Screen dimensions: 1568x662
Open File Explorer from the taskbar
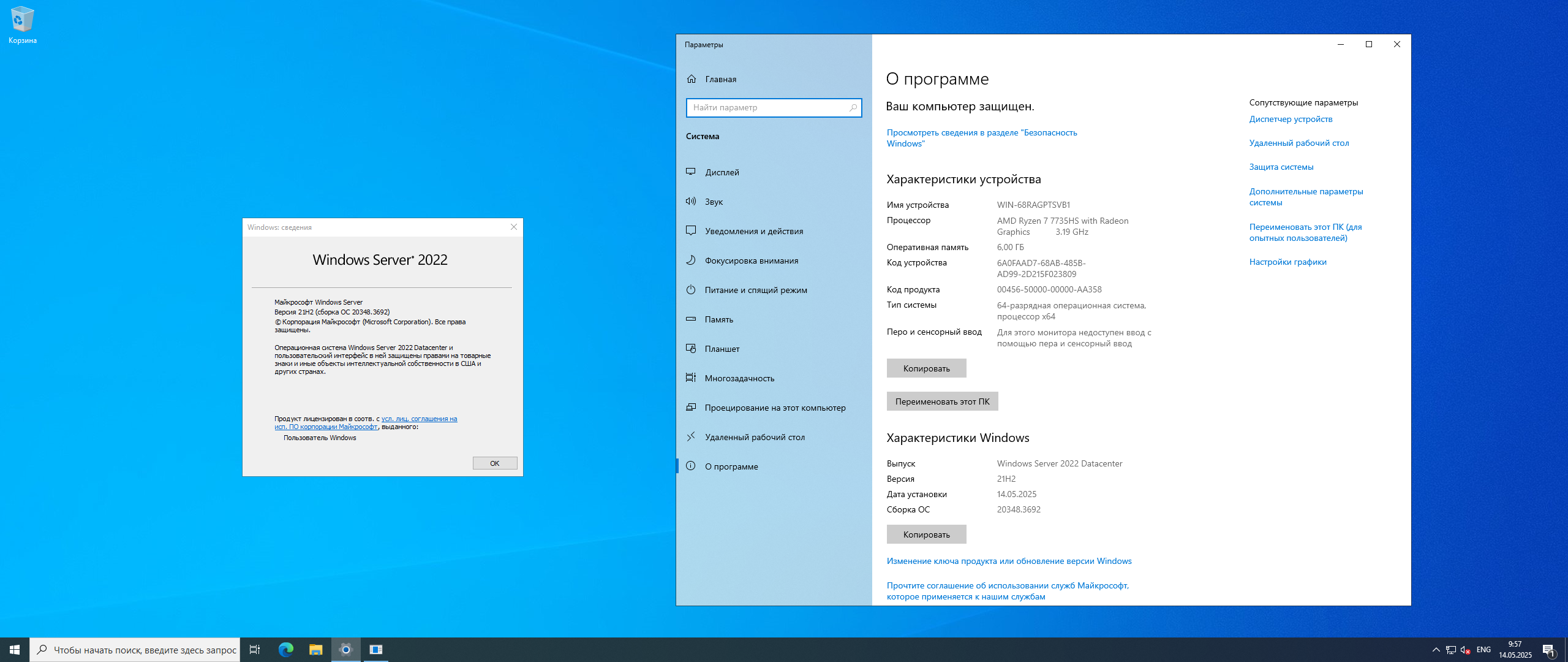click(x=315, y=650)
